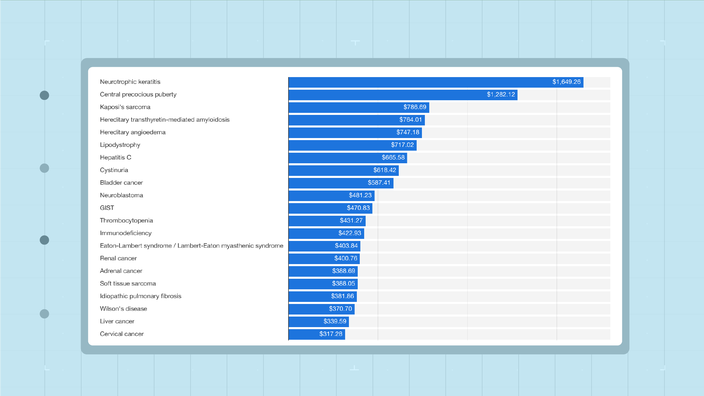Select Idiopathic pulmonary fibrosis label
This screenshot has width=704, height=396.
141,296
